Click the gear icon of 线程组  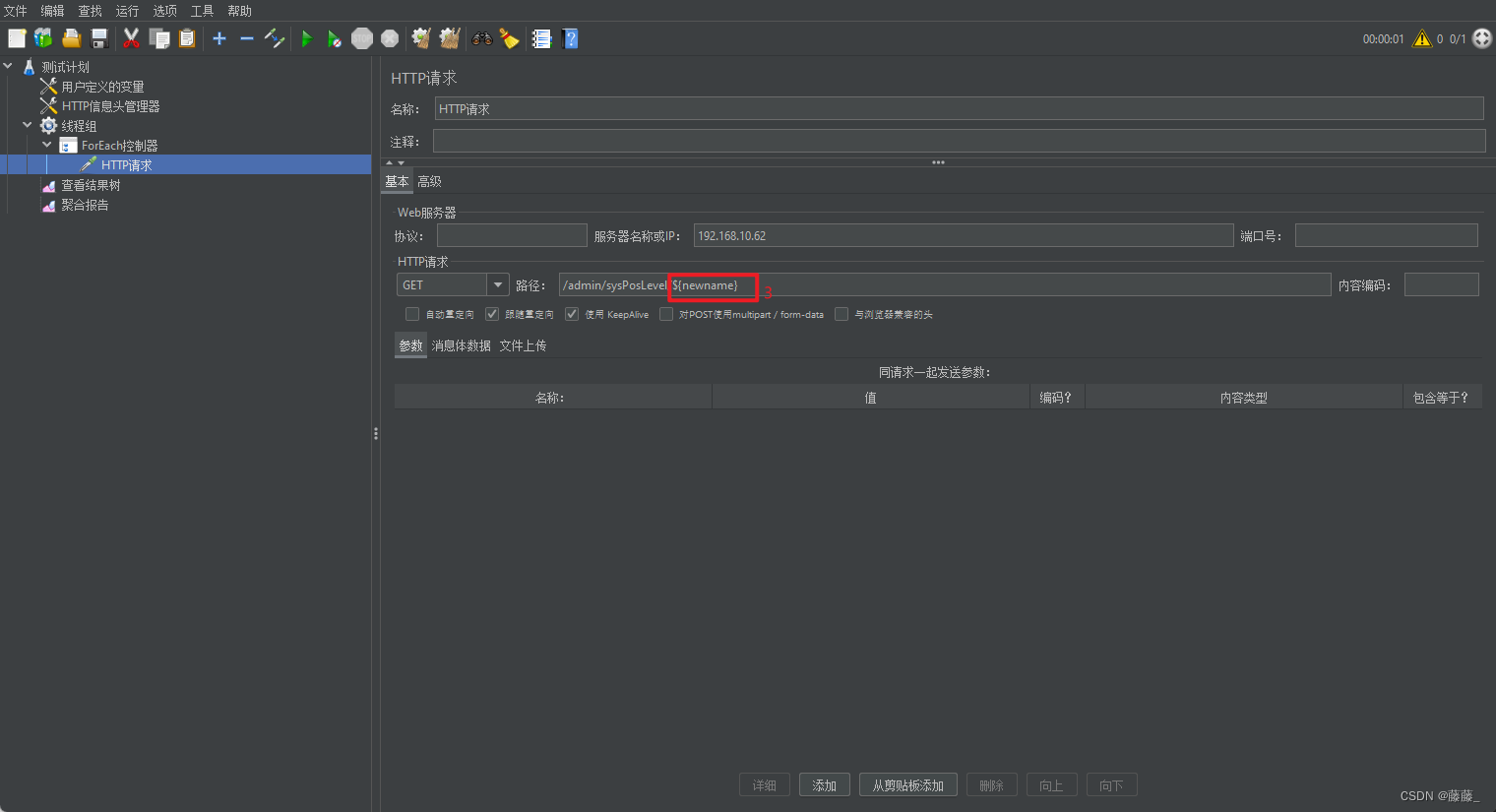48,126
